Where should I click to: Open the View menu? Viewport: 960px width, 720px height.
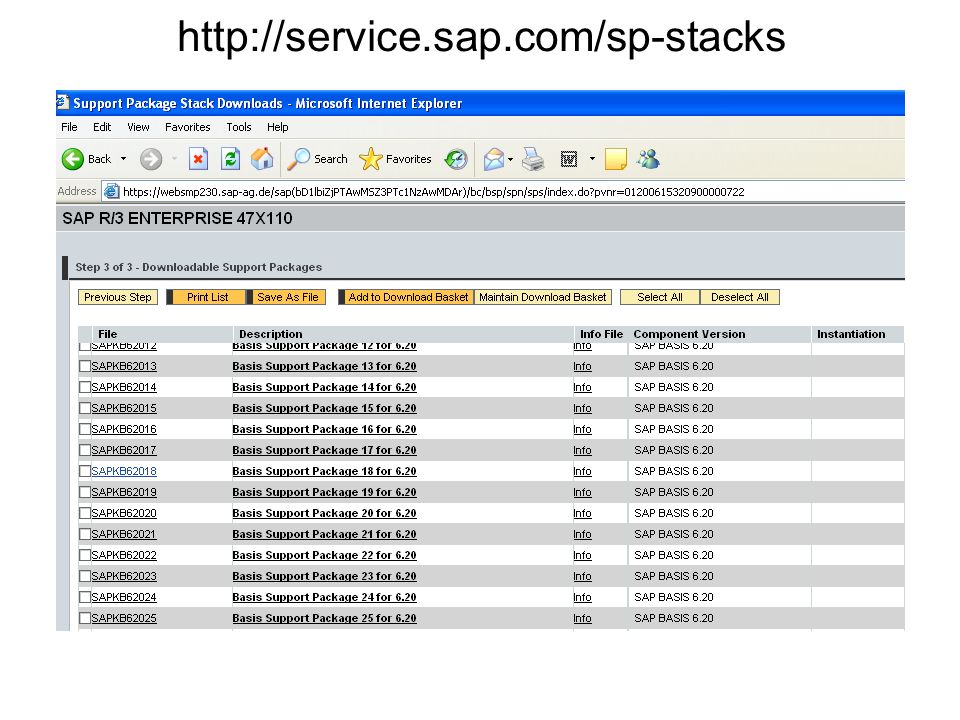pyautogui.click(x=138, y=127)
